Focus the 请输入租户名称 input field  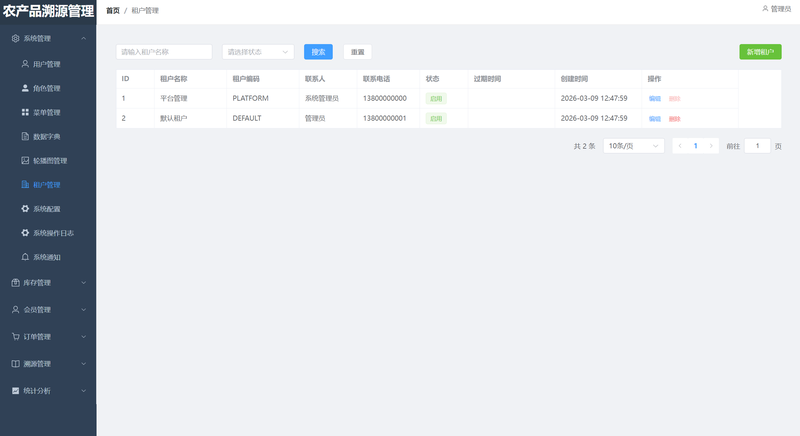click(x=164, y=52)
